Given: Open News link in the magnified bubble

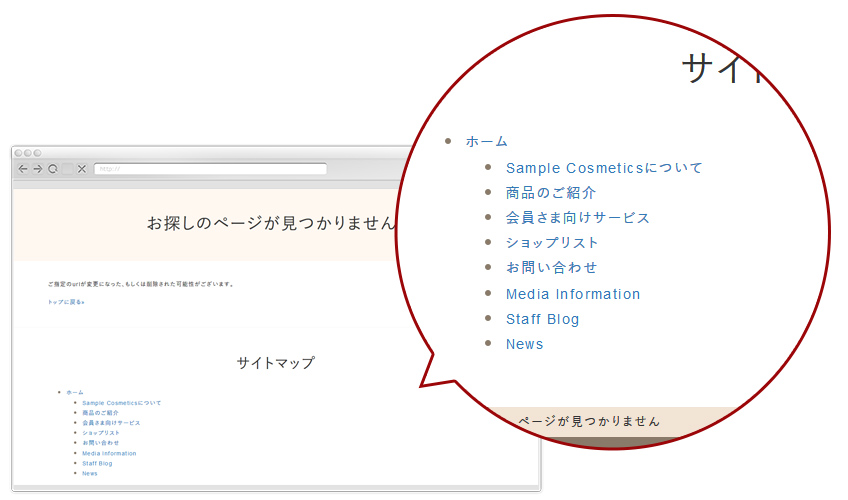Looking at the screenshot, I should (525, 344).
